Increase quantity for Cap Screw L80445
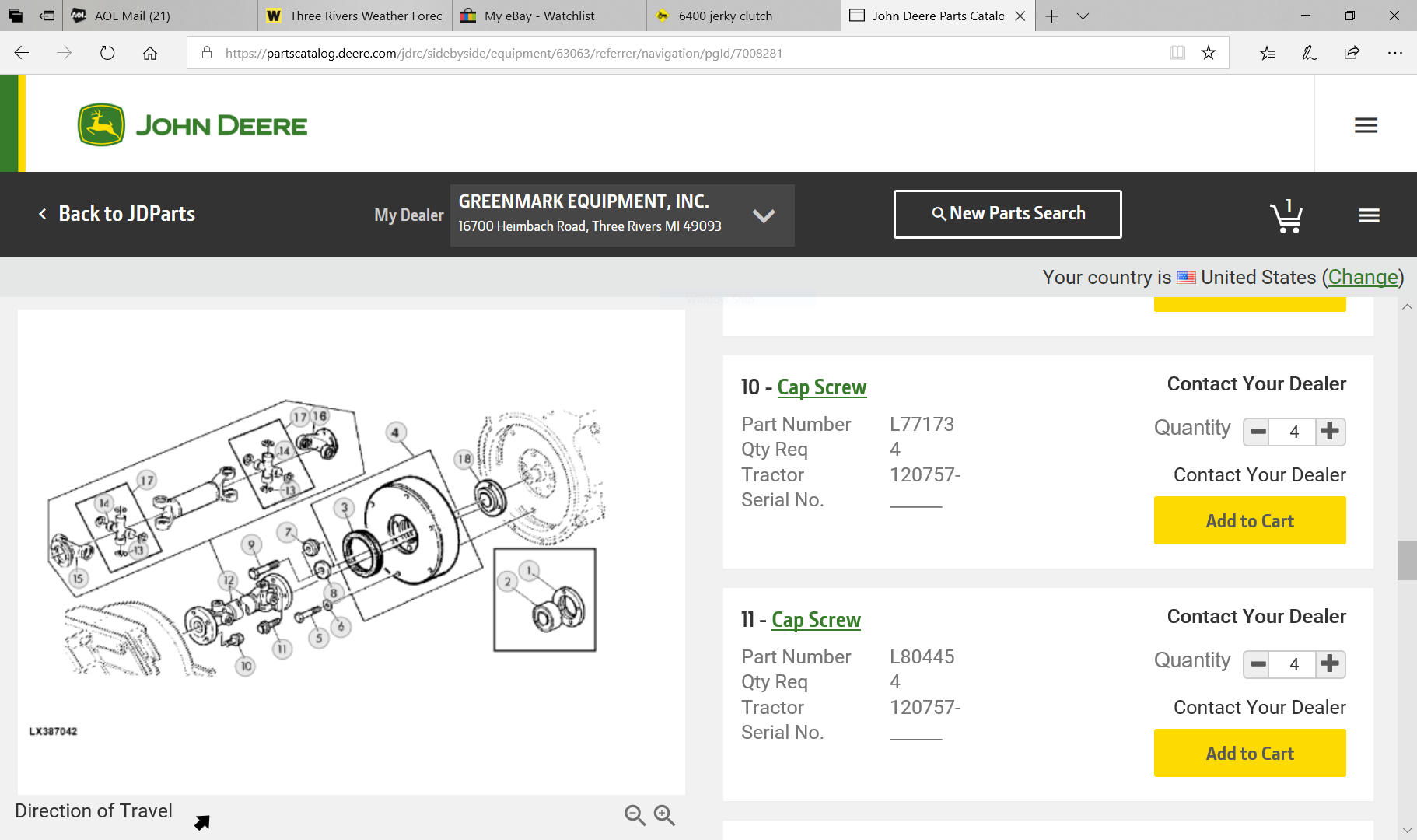Image resolution: width=1417 pixels, height=840 pixels. tap(1330, 663)
